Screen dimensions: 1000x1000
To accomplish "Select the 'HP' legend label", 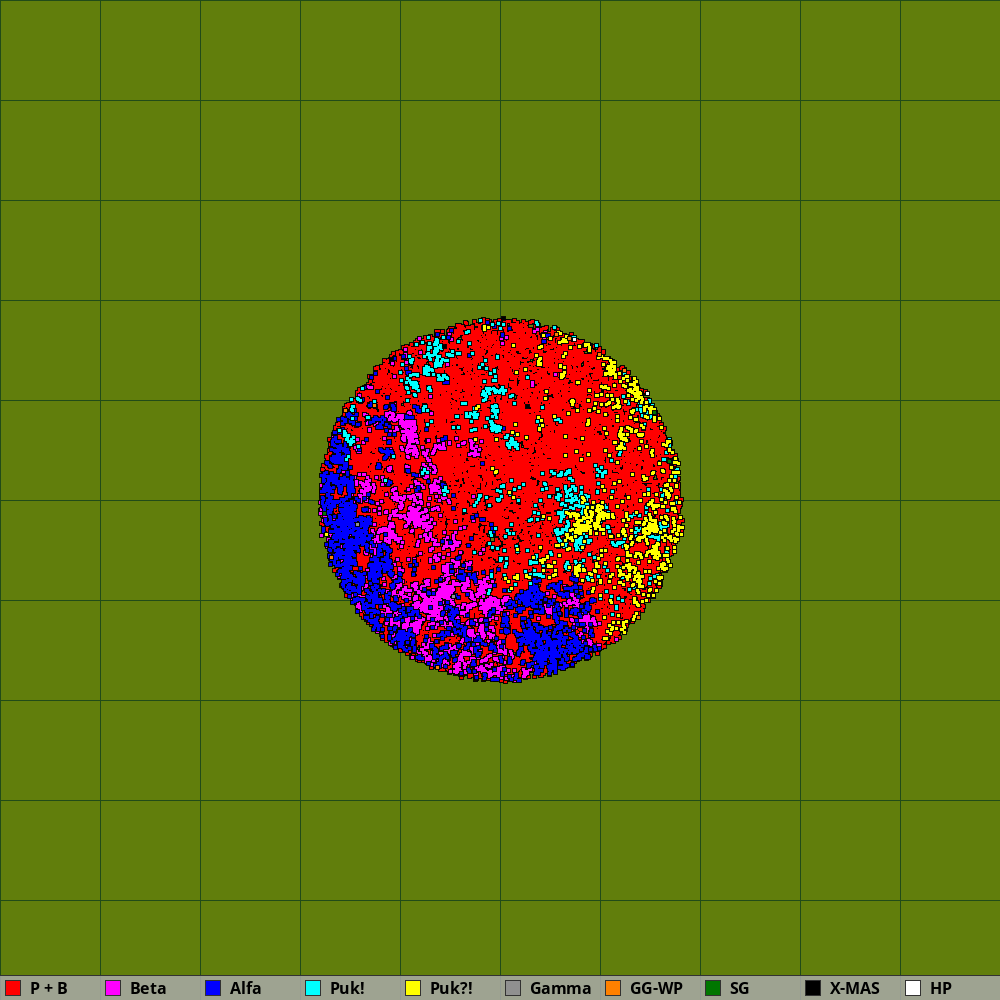I will click(941, 988).
